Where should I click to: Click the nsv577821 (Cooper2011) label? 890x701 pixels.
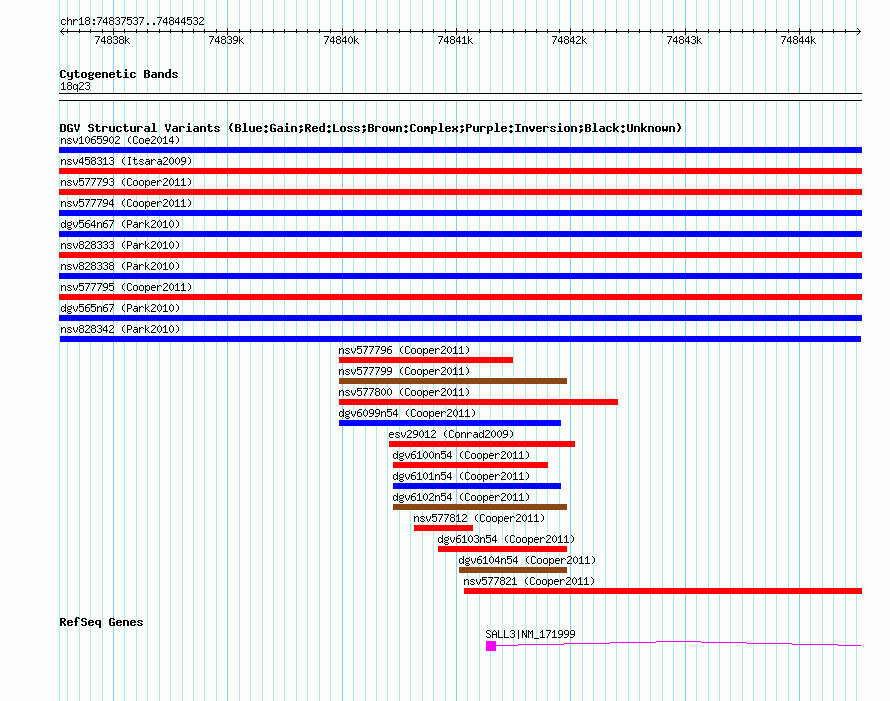[x=529, y=581]
